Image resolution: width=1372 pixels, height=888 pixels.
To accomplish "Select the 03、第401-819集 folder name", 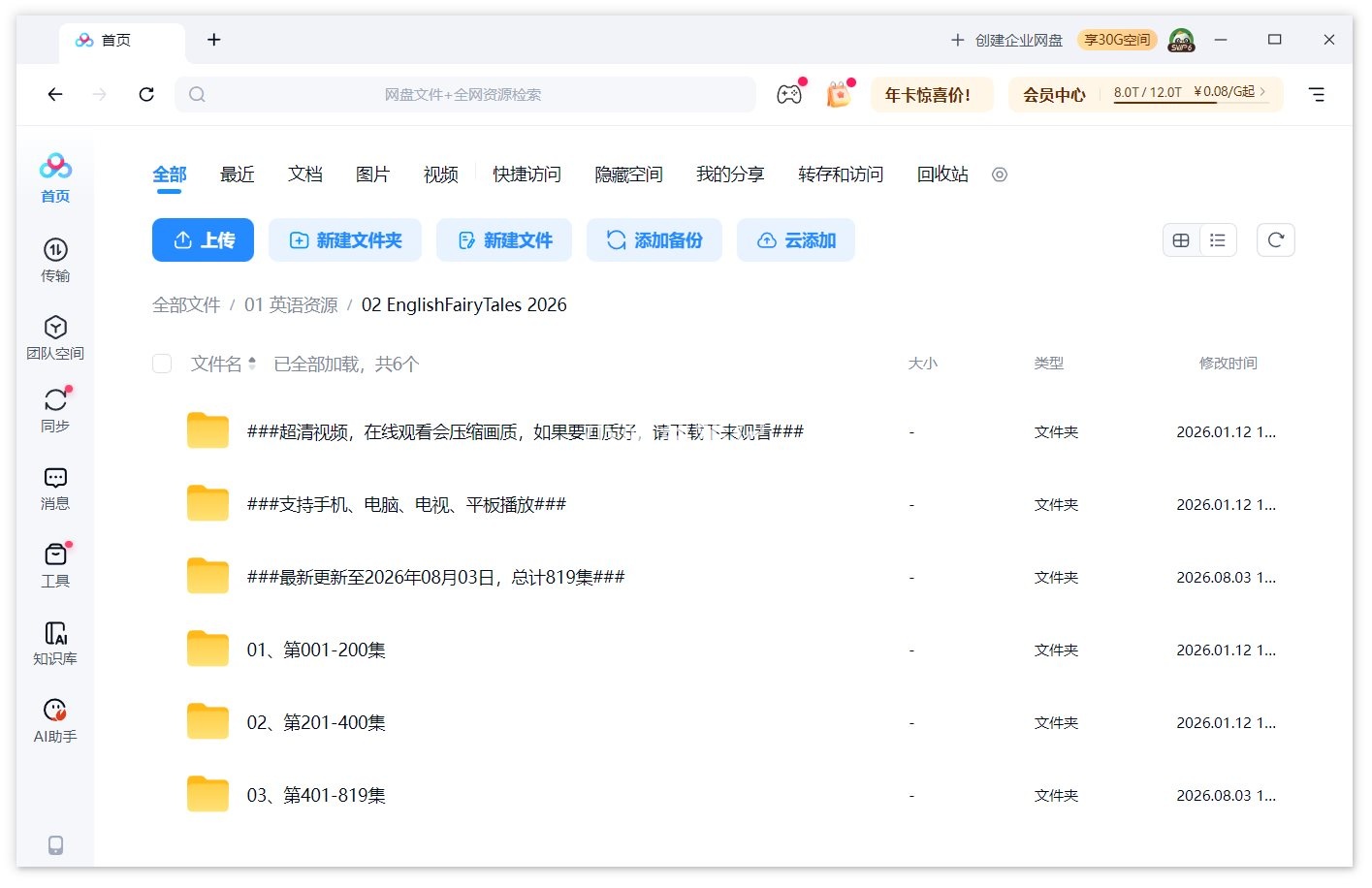I will click(x=316, y=795).
